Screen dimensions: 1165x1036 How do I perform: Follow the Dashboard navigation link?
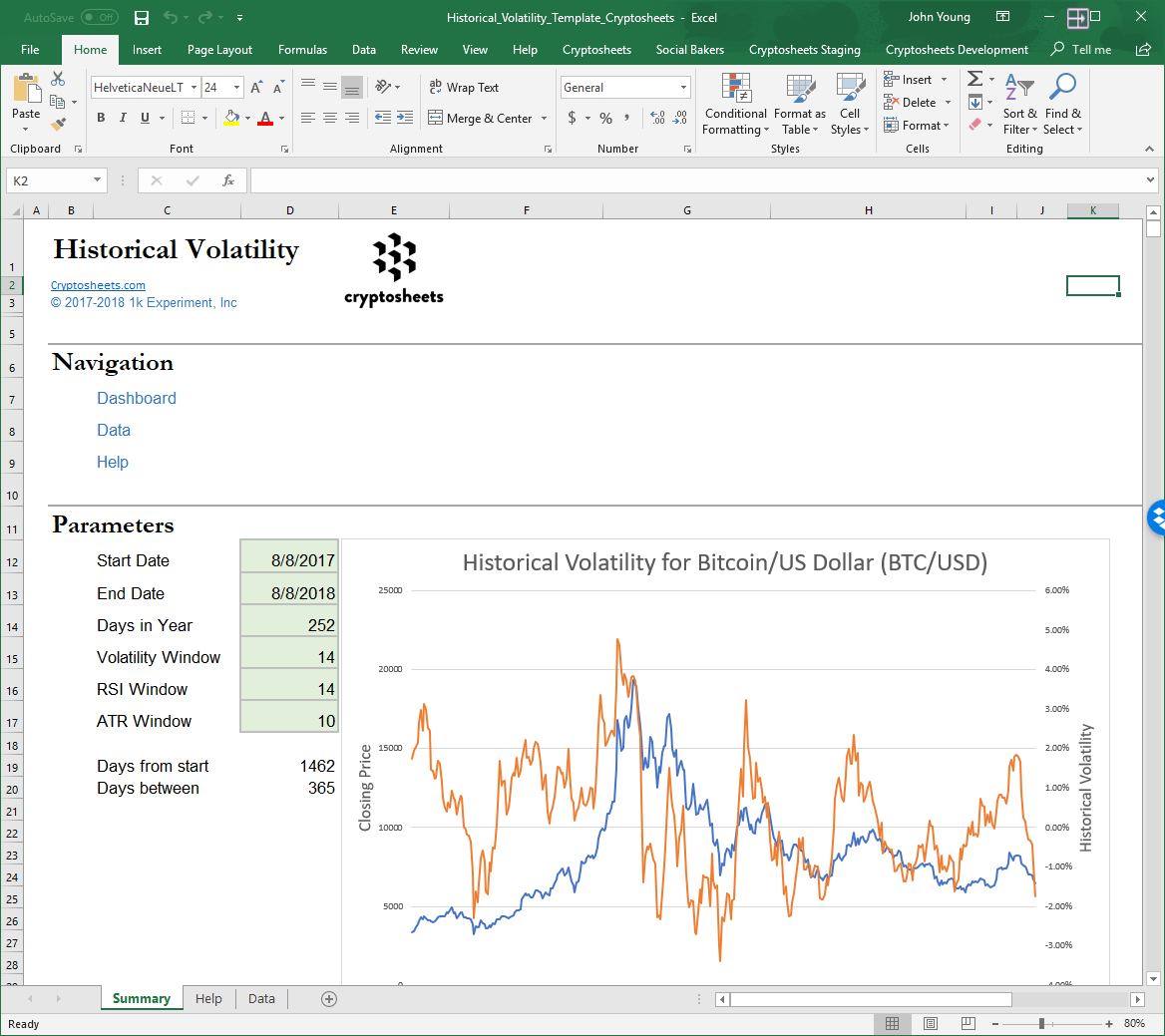click(x=137, y=398)
